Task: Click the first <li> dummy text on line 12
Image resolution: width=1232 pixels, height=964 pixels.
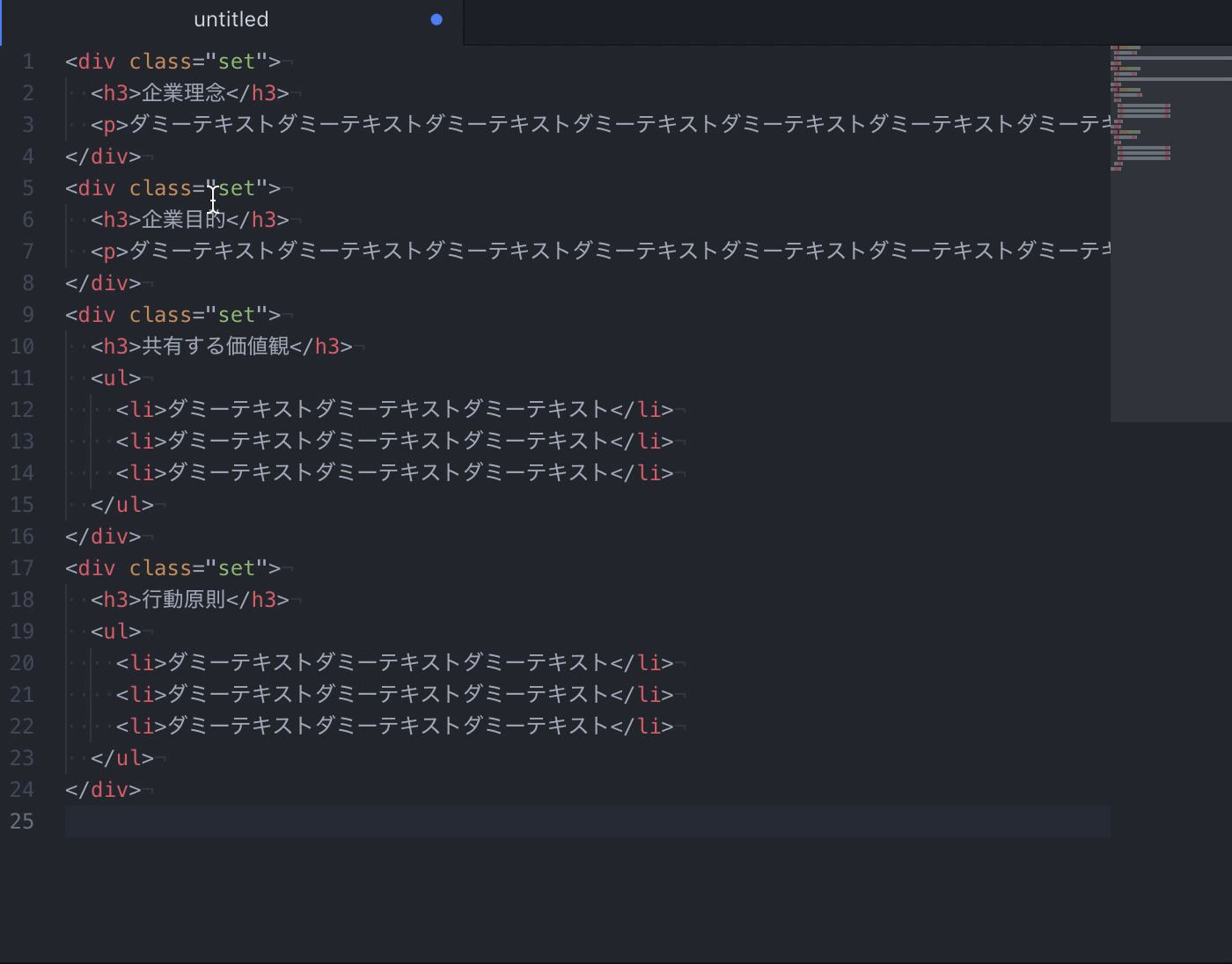Action: point(378,409)
